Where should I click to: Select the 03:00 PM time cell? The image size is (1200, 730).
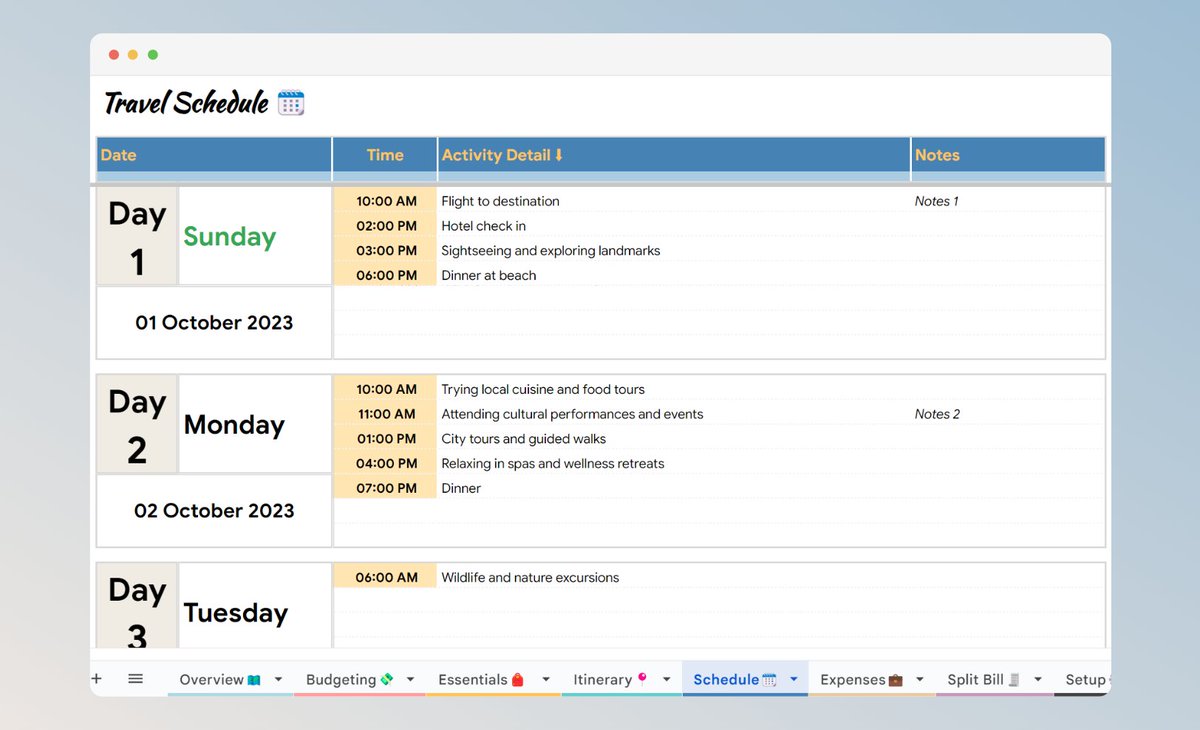pos(385,250)
